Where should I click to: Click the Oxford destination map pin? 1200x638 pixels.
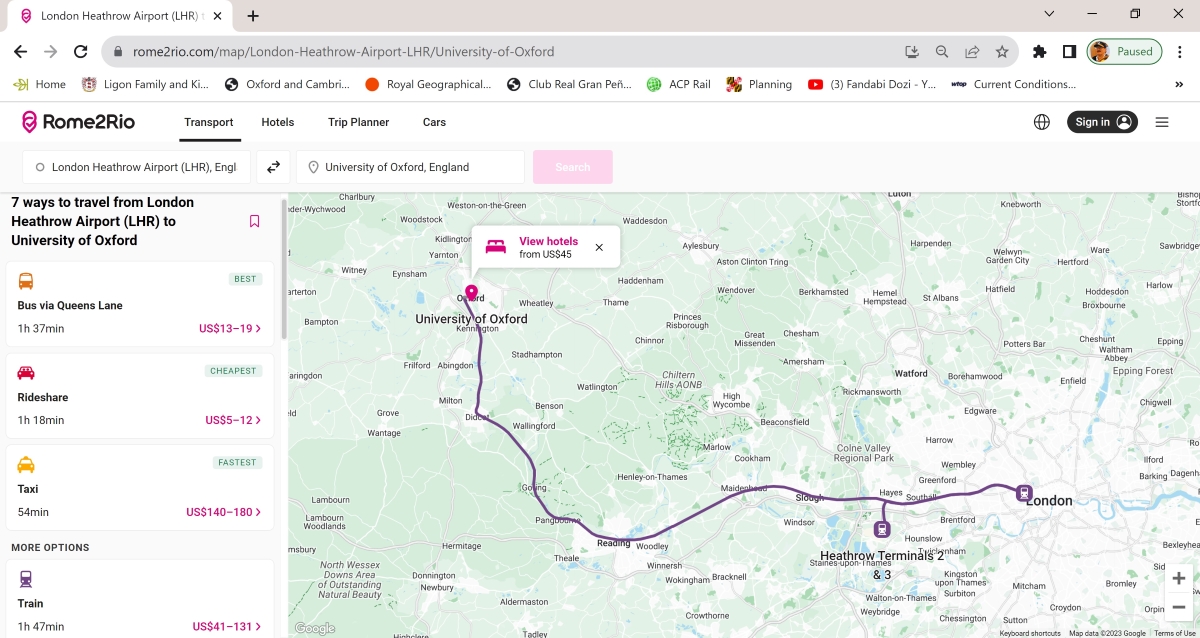[471, 293]
